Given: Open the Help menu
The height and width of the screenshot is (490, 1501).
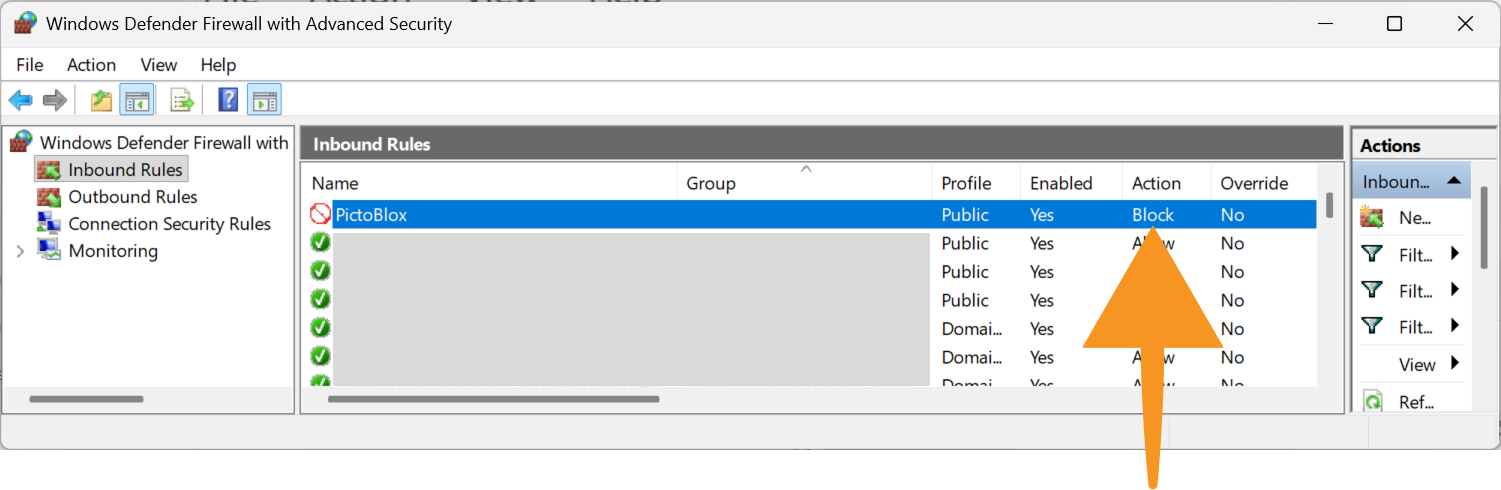Looking at the screenshot, I should pos(218,65).
